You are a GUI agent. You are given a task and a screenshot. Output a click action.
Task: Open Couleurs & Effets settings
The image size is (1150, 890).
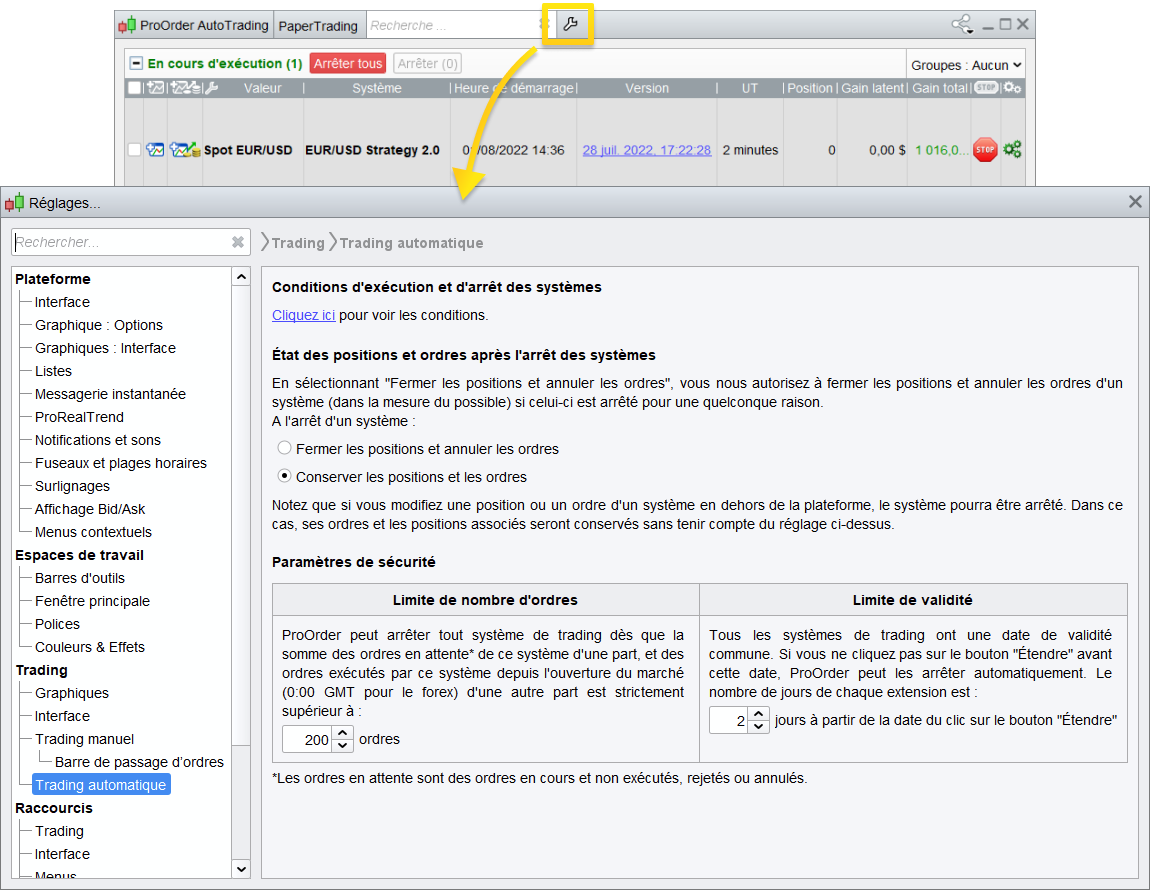[90, 647]
